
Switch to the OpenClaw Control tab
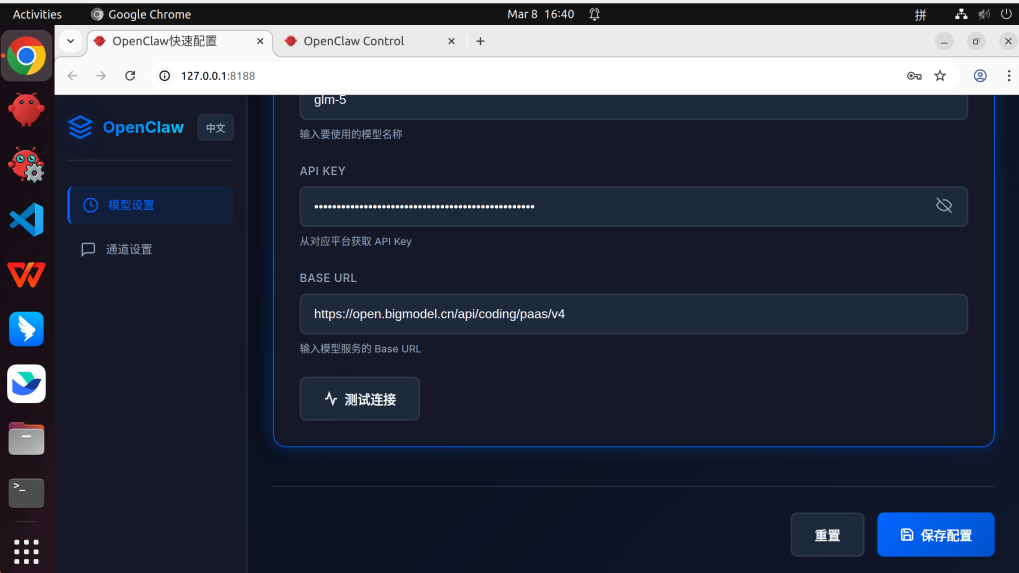[354, 41]
